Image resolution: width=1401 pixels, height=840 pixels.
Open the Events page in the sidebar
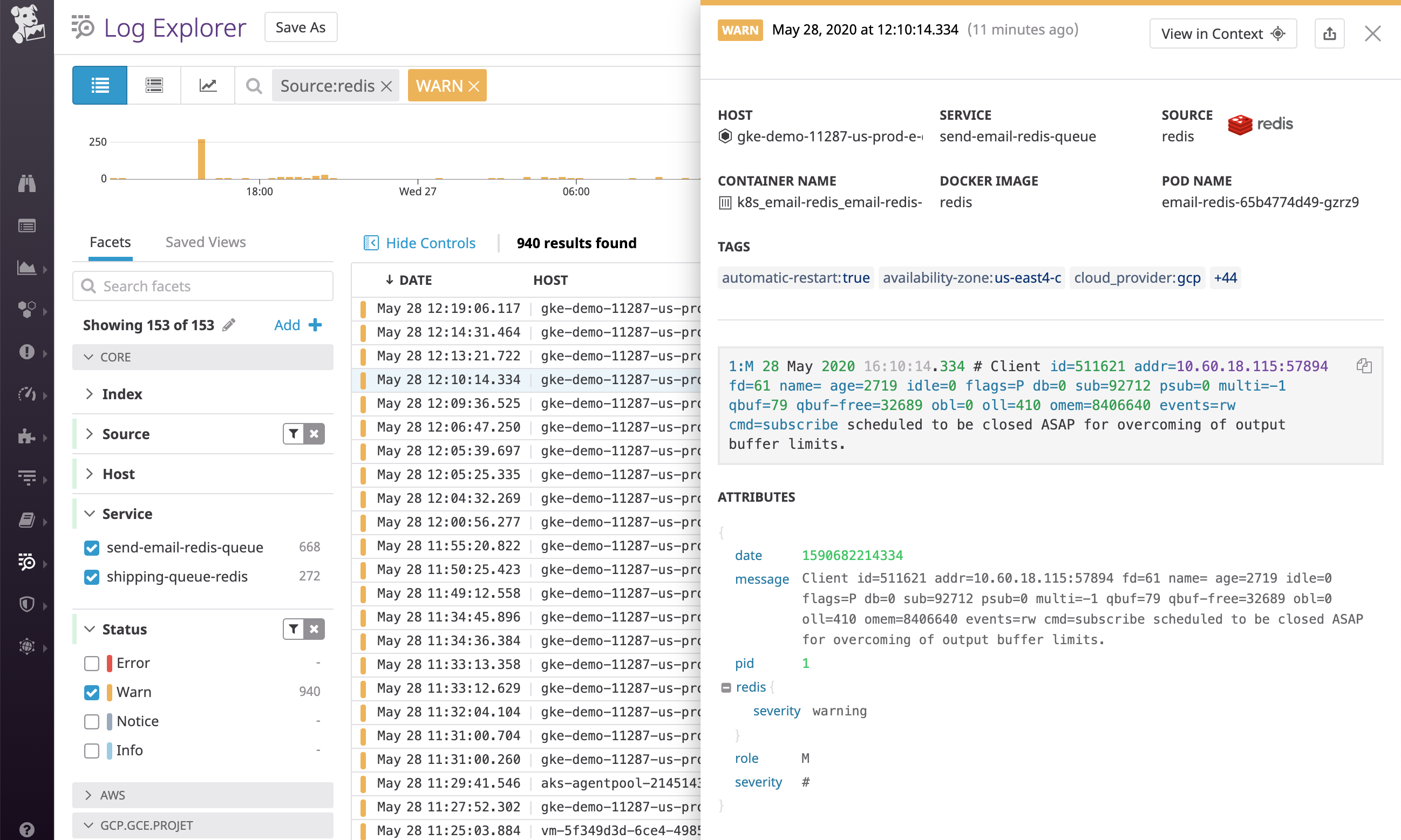[x=26, y=225]
